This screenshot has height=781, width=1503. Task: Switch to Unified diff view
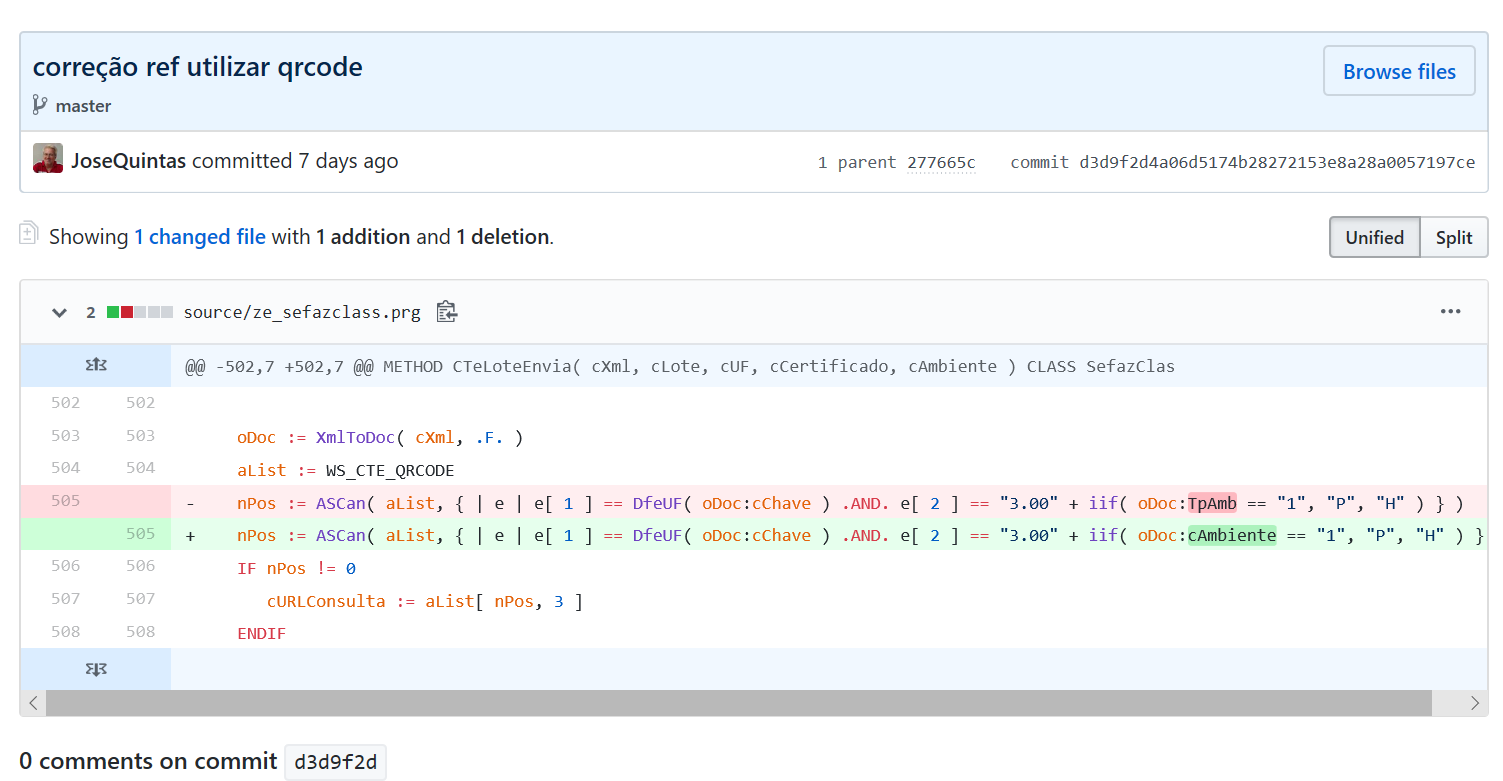[x=1374, y=238]
